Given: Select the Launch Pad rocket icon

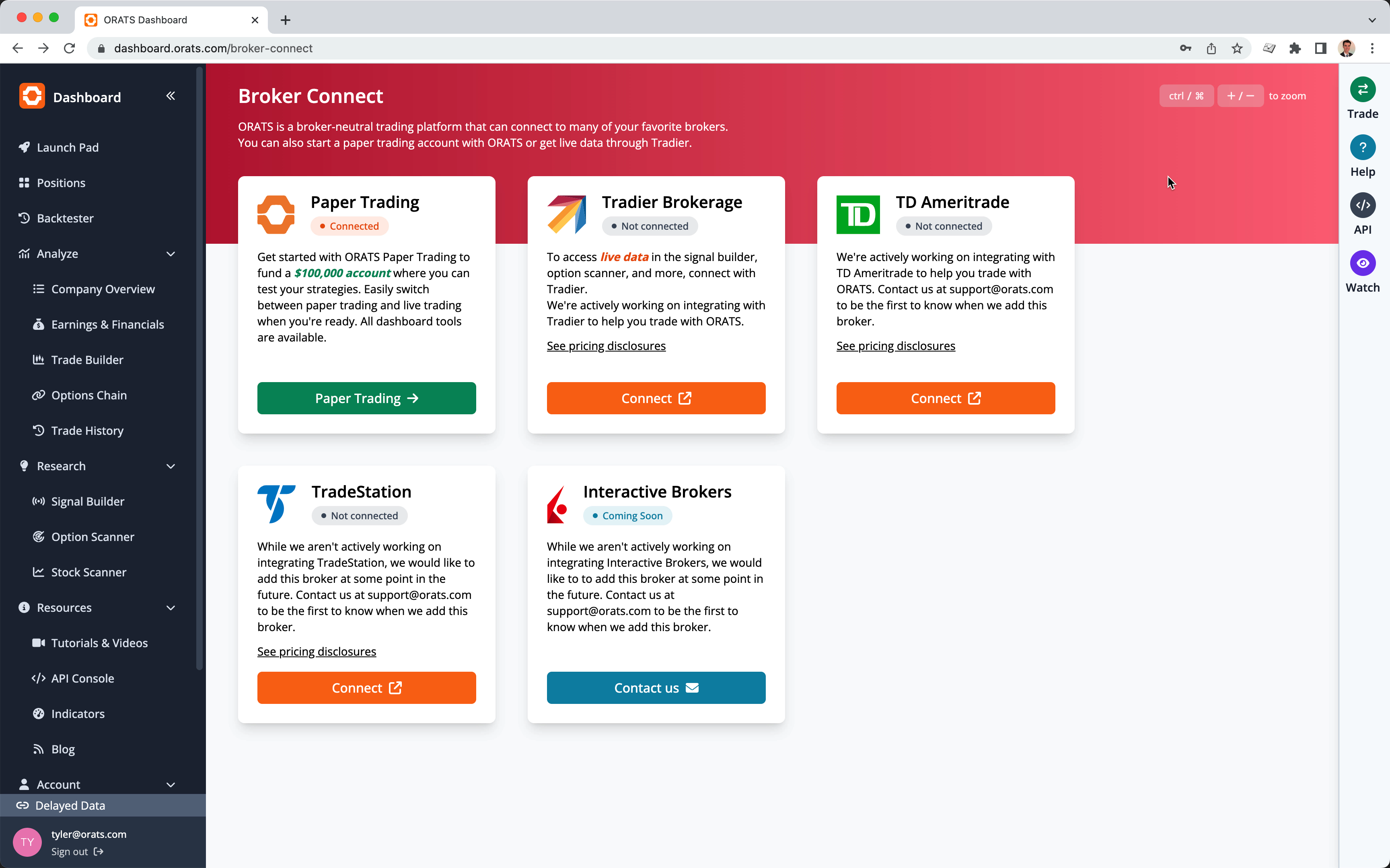Looking at the screenshot, I should pos(24,147).
